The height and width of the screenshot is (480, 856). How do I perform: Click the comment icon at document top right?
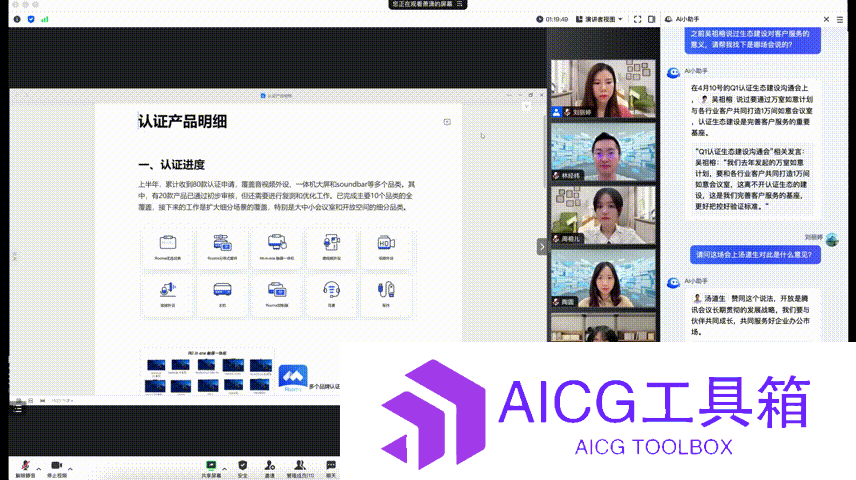(447, 122)
